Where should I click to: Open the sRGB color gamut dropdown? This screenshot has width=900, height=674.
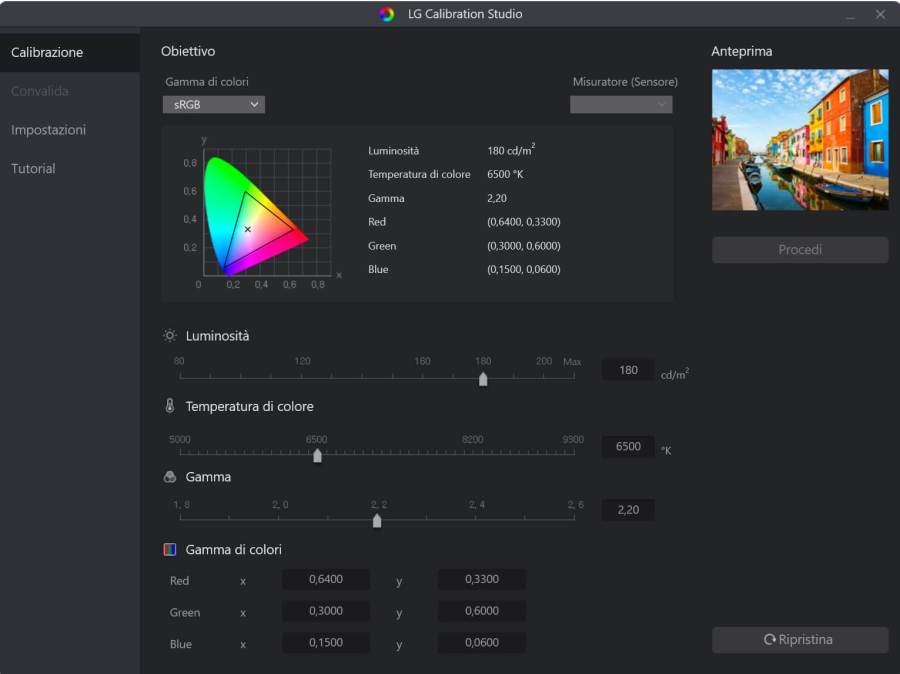[214, 104]
